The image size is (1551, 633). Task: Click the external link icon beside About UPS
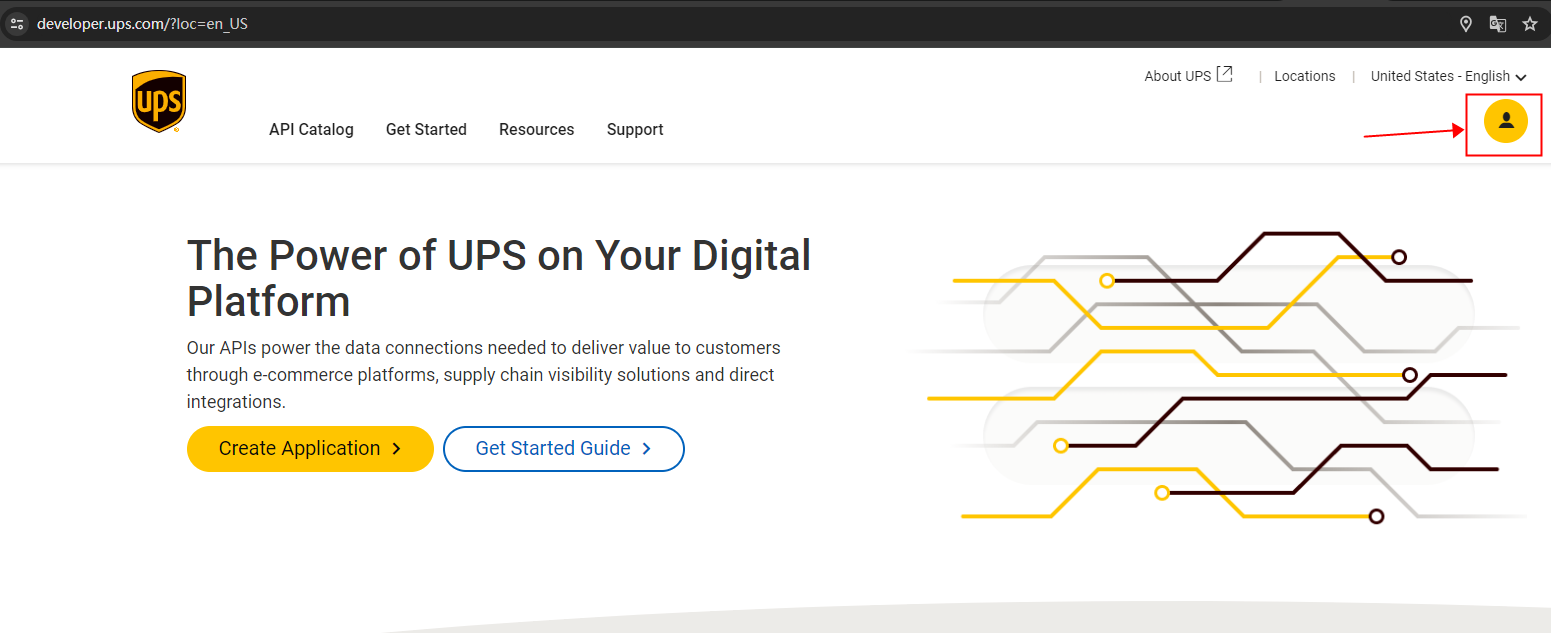pos(1225,75)
